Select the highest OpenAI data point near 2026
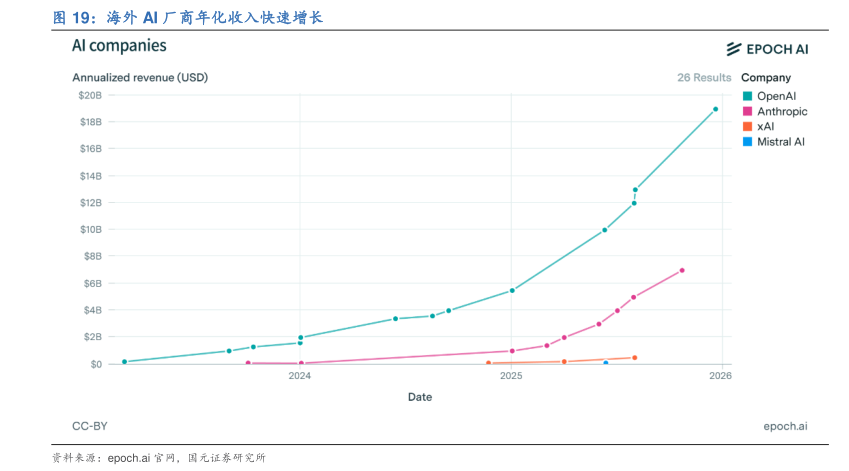Viewport: 849px width, 471px height. (x=715, y=109)
